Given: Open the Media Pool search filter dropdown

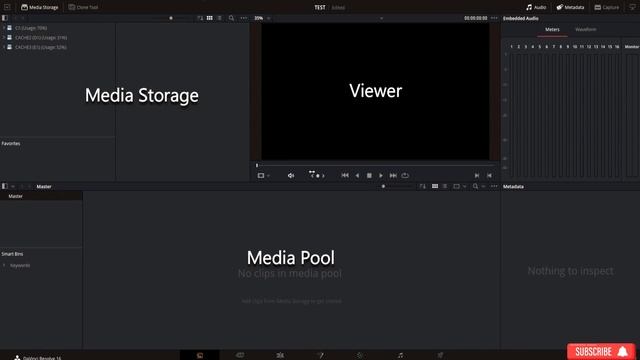Looking at the screenshot, I should [483, 187].
